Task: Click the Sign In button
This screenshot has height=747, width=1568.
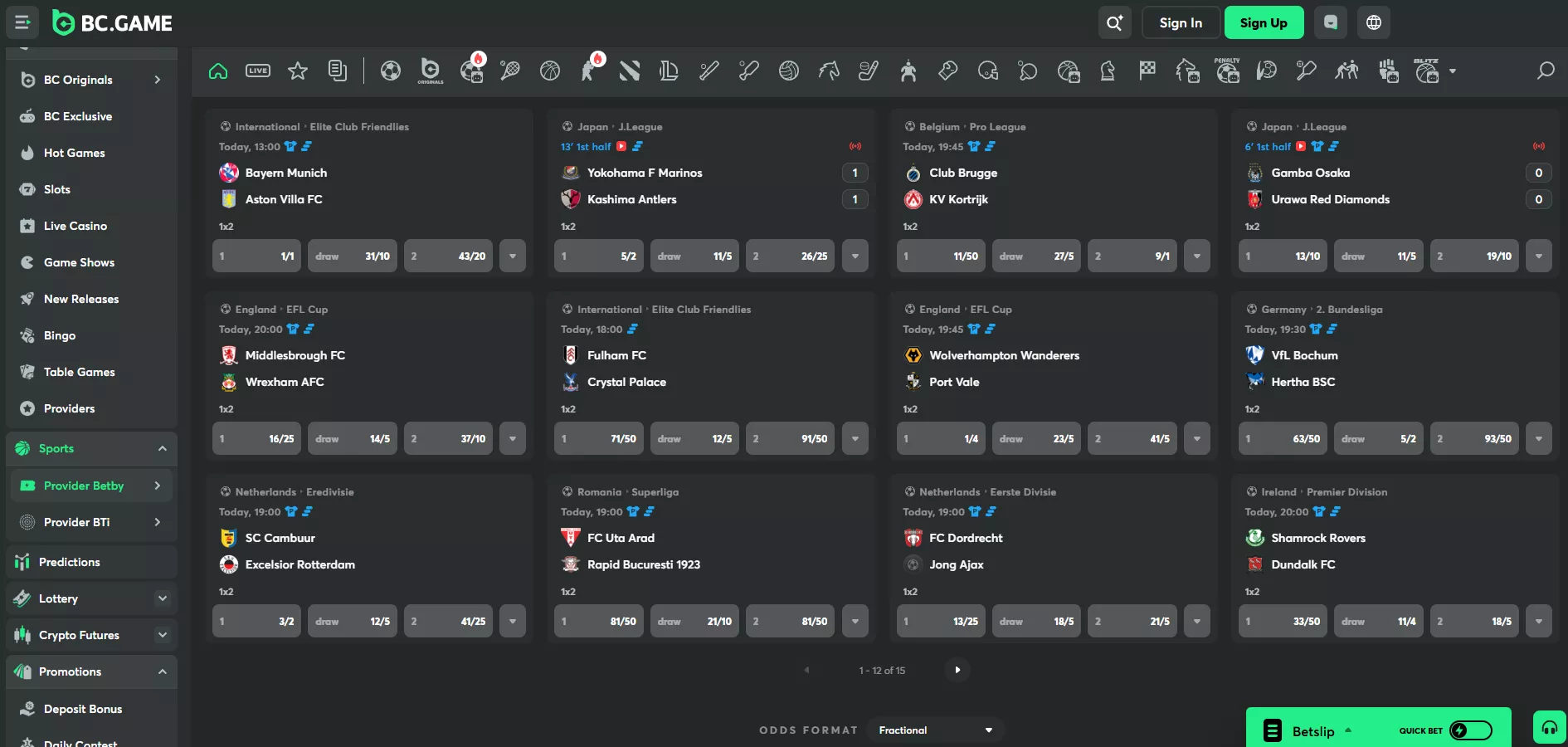Action: click(1181, 22)
